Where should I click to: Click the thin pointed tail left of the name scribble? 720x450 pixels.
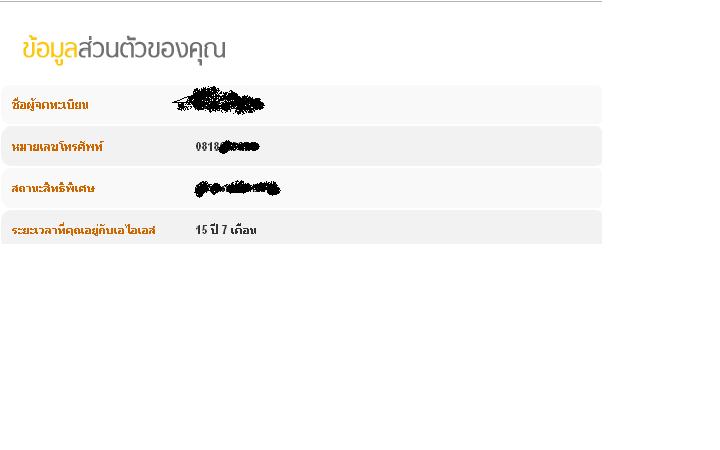coord(181,102)
